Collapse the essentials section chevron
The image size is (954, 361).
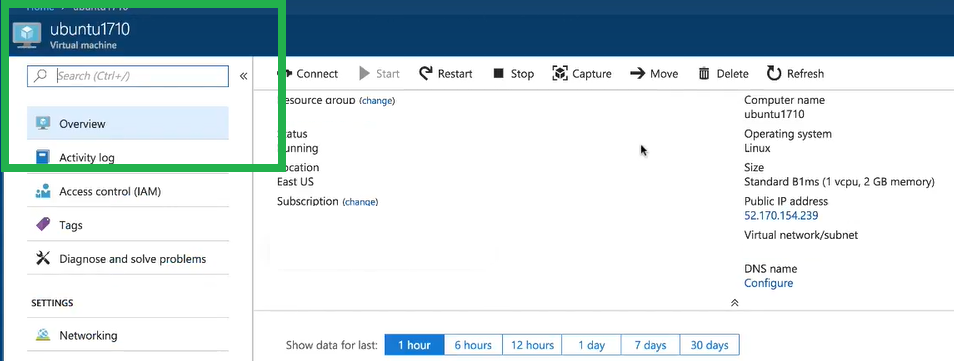pos(734,303)
